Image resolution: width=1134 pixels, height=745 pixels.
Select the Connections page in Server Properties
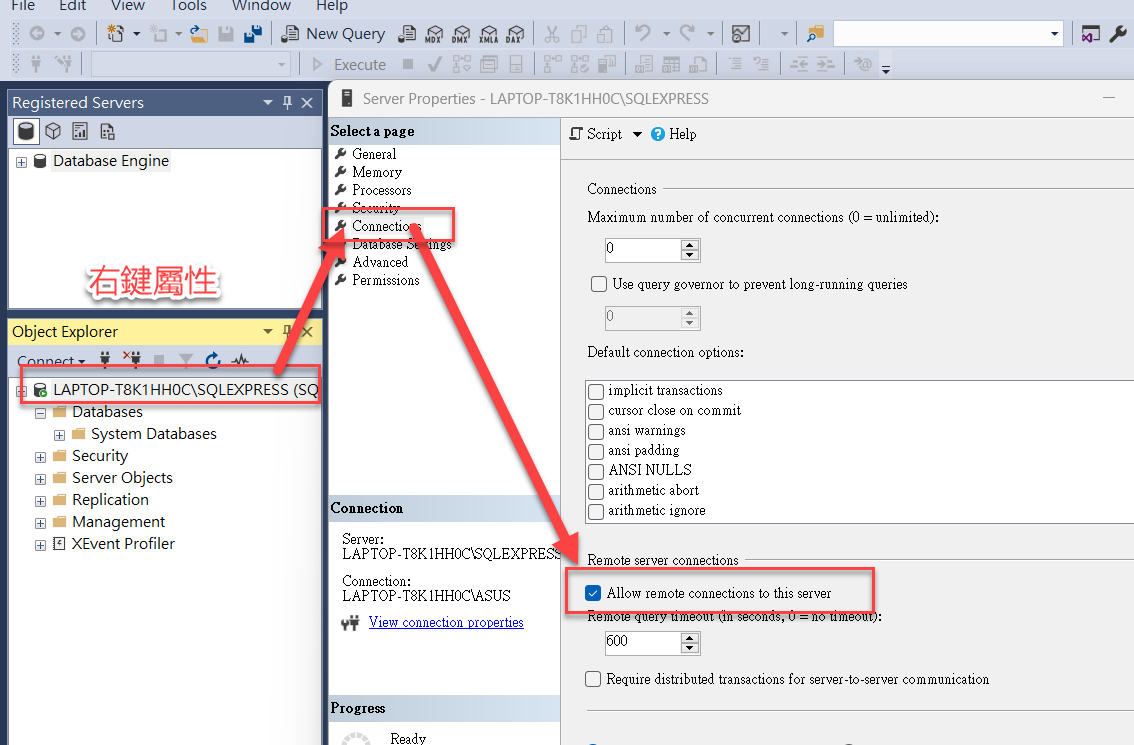click(x=380, y=226)
